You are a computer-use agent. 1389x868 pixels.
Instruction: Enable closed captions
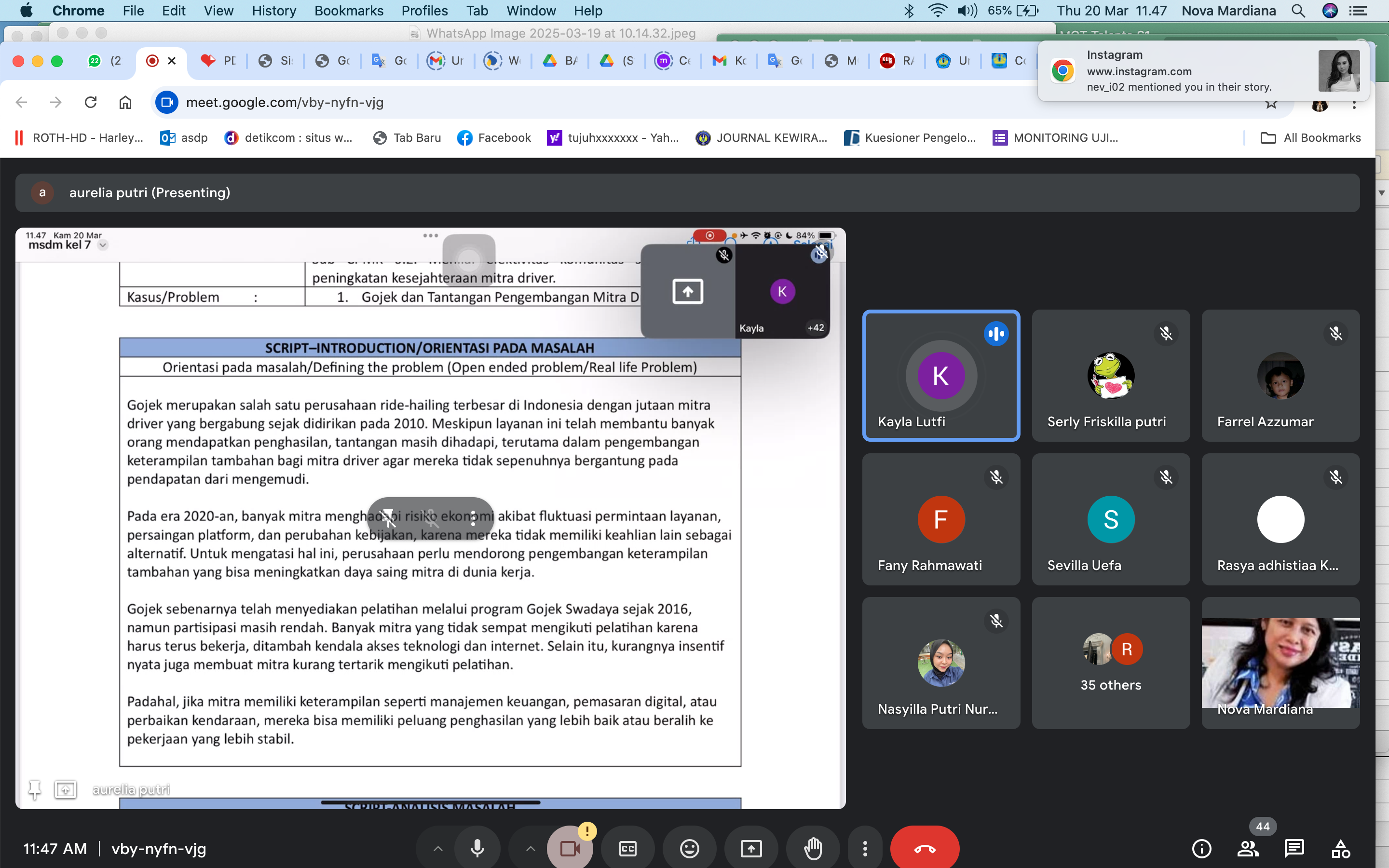click(628, 848)
